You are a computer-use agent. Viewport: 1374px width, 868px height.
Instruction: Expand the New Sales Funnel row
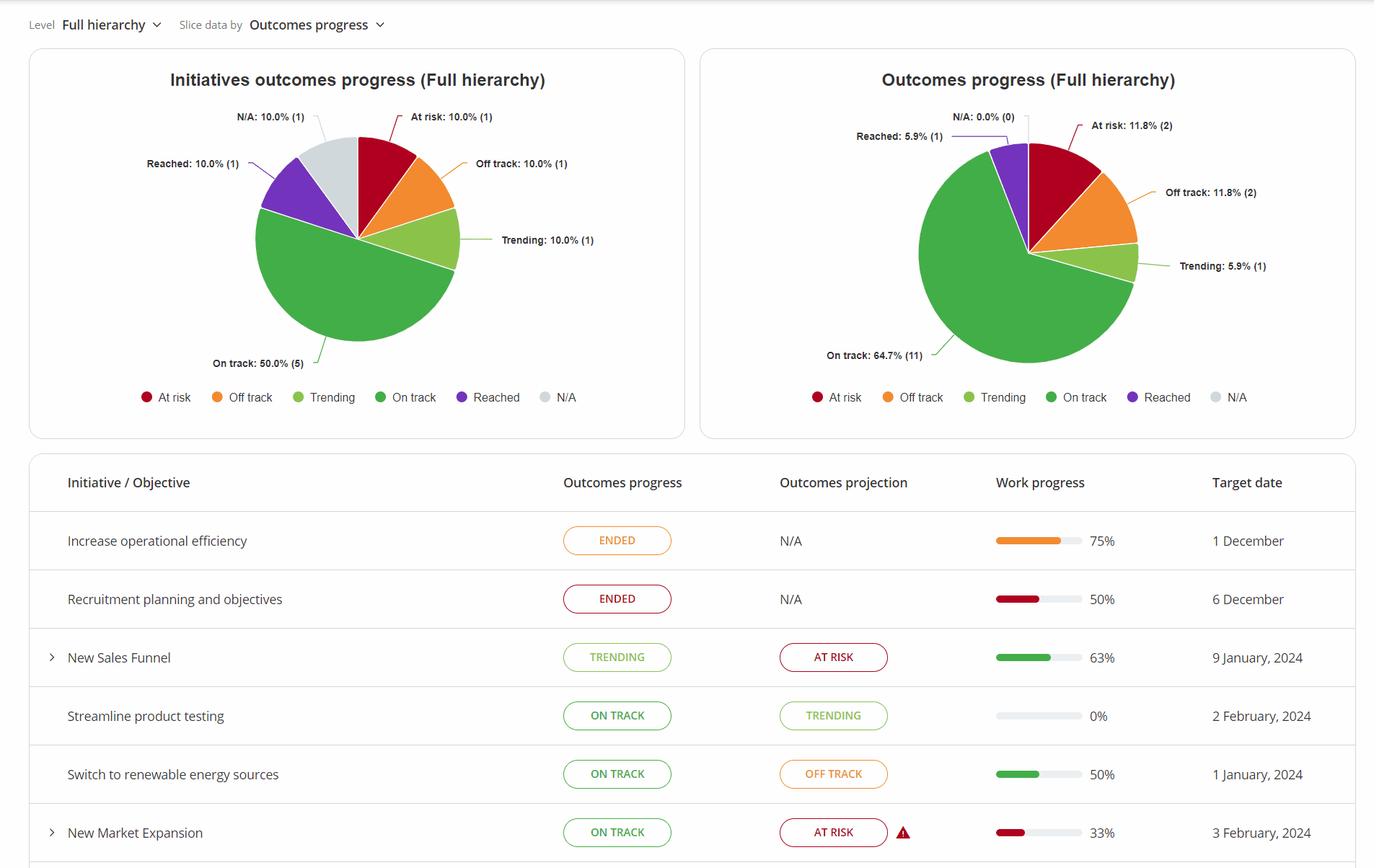coord(51,657)
